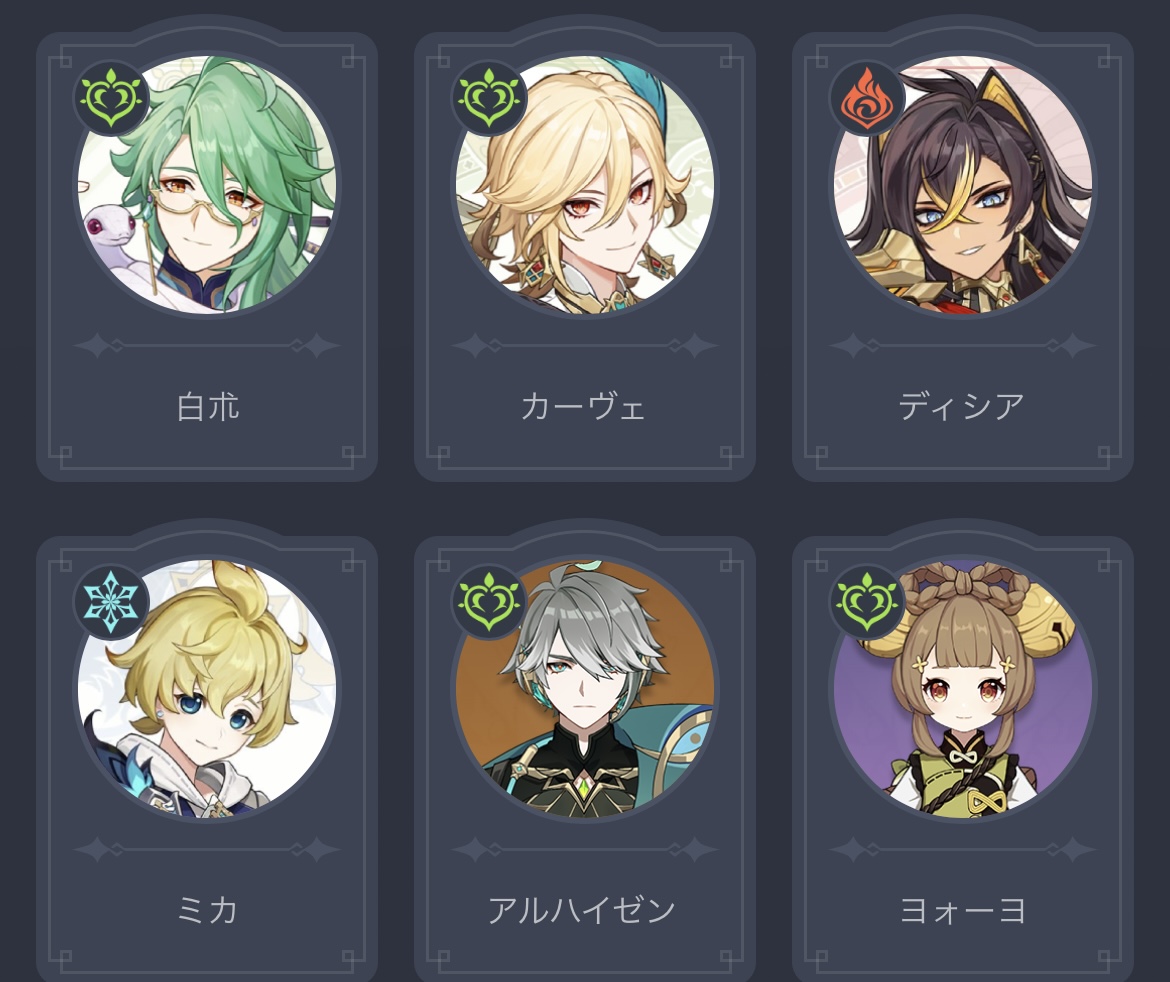
Task: Select ミカ's character portrait
Action: pyautogui.click(x=207, y=688)
